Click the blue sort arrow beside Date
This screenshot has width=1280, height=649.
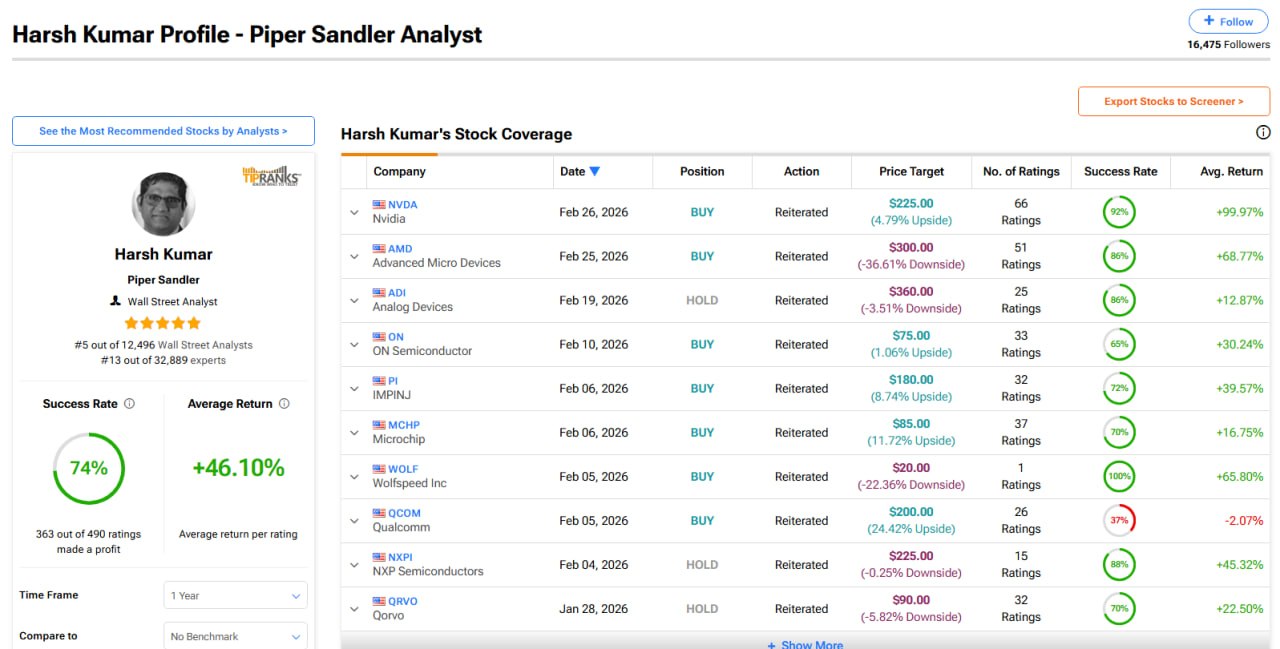pyautogui.click(x=595, y=171)
